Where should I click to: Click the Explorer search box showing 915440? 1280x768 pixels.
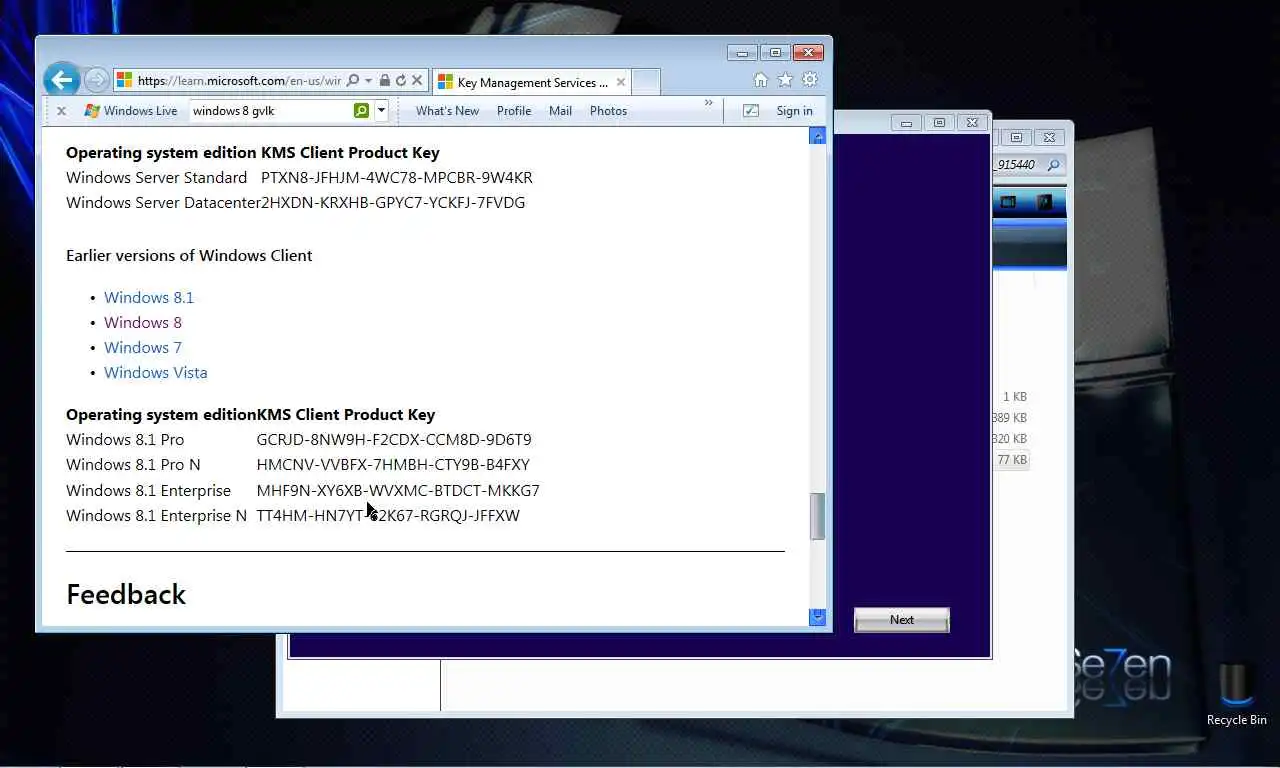(1028, 165)
